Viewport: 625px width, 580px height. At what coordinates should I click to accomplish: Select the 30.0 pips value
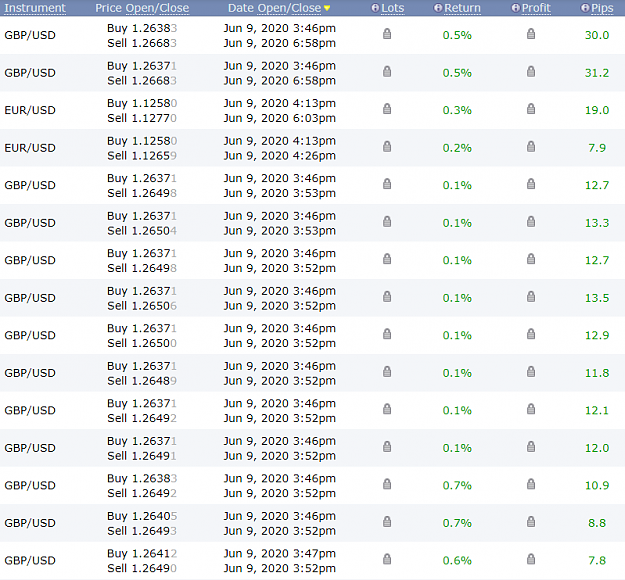click(x=597, y=35)
